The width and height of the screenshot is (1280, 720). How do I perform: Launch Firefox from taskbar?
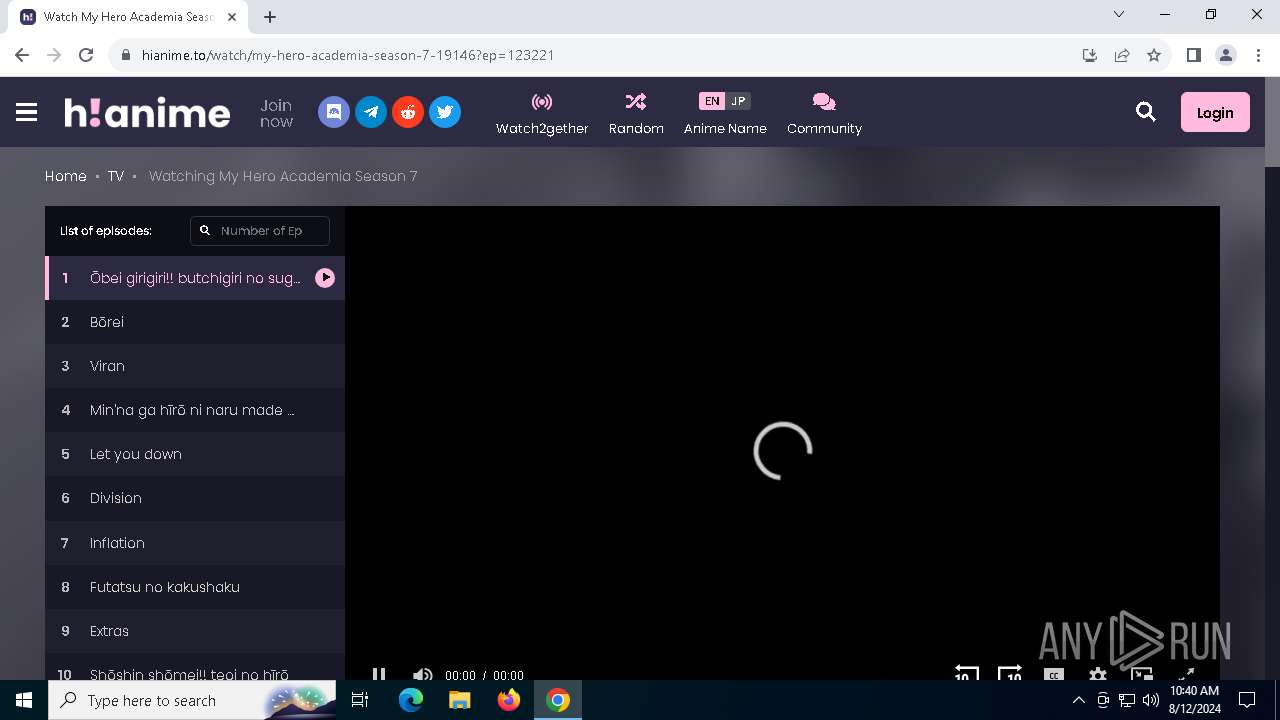[509, 700]
